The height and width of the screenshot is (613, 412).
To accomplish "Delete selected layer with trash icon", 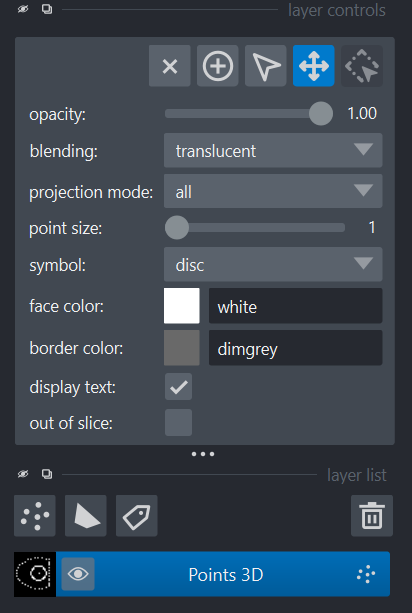I will (372, 516).
